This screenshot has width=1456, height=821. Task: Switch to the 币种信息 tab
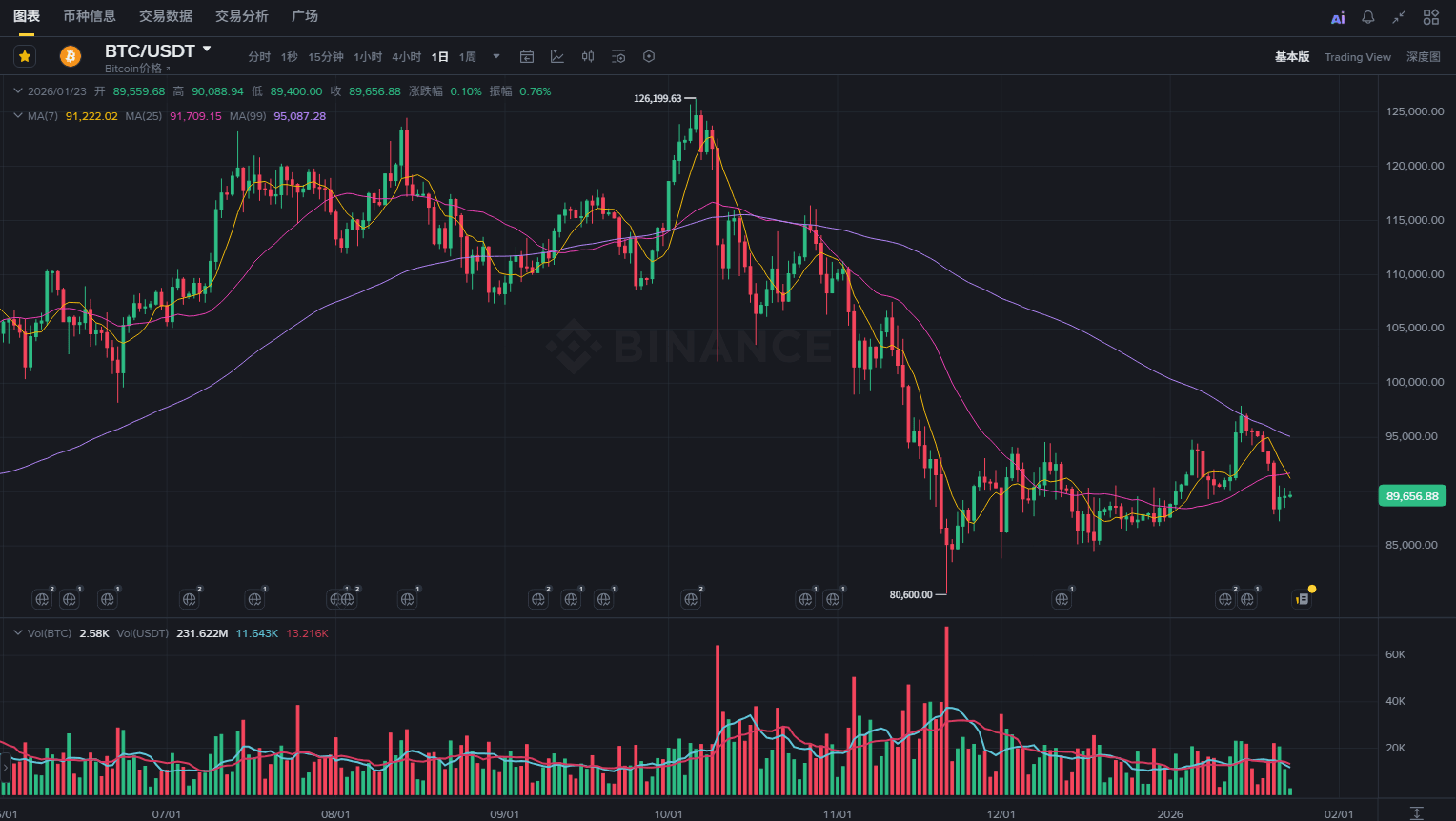point(90,16)
